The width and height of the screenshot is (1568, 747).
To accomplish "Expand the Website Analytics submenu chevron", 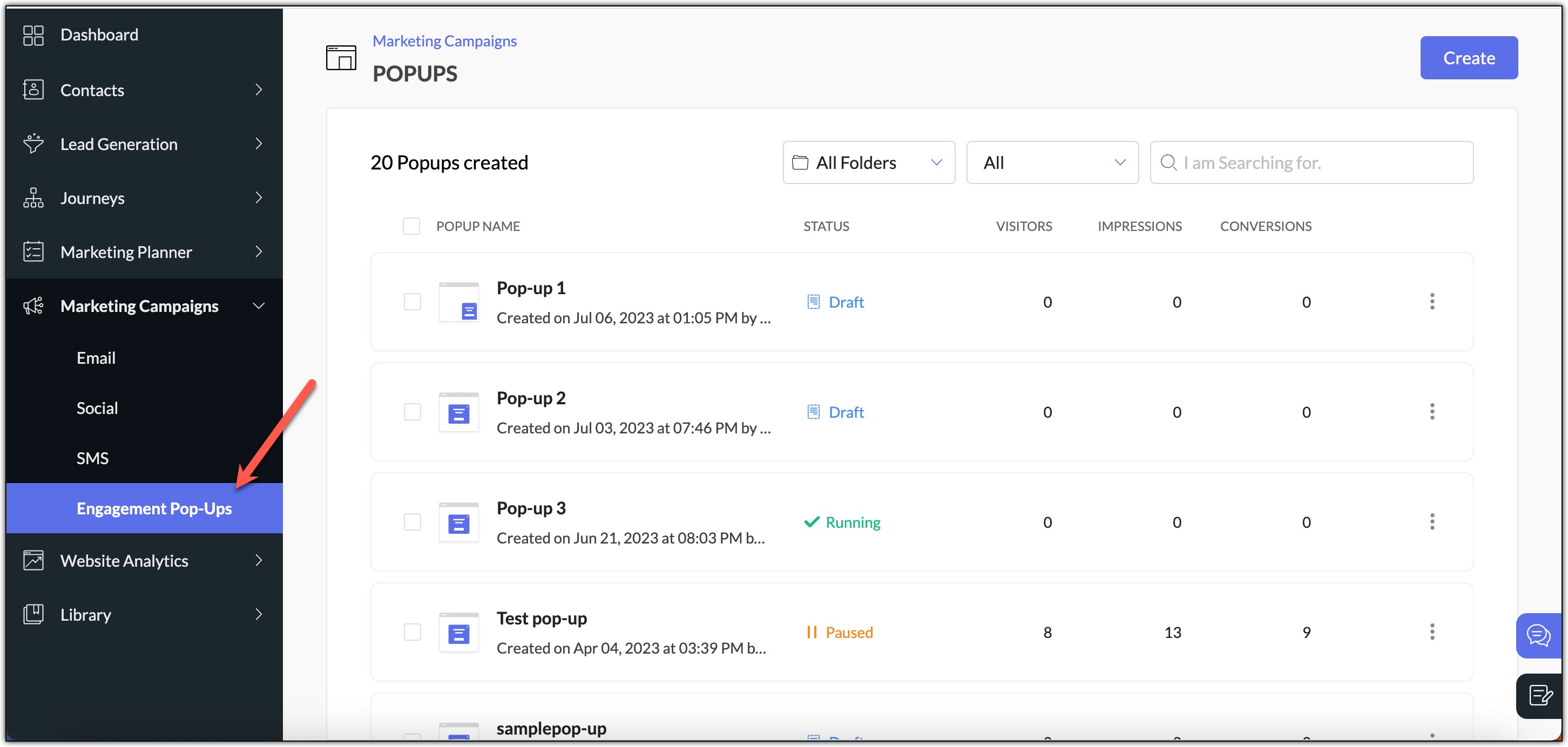I will (x=259, y=560).
